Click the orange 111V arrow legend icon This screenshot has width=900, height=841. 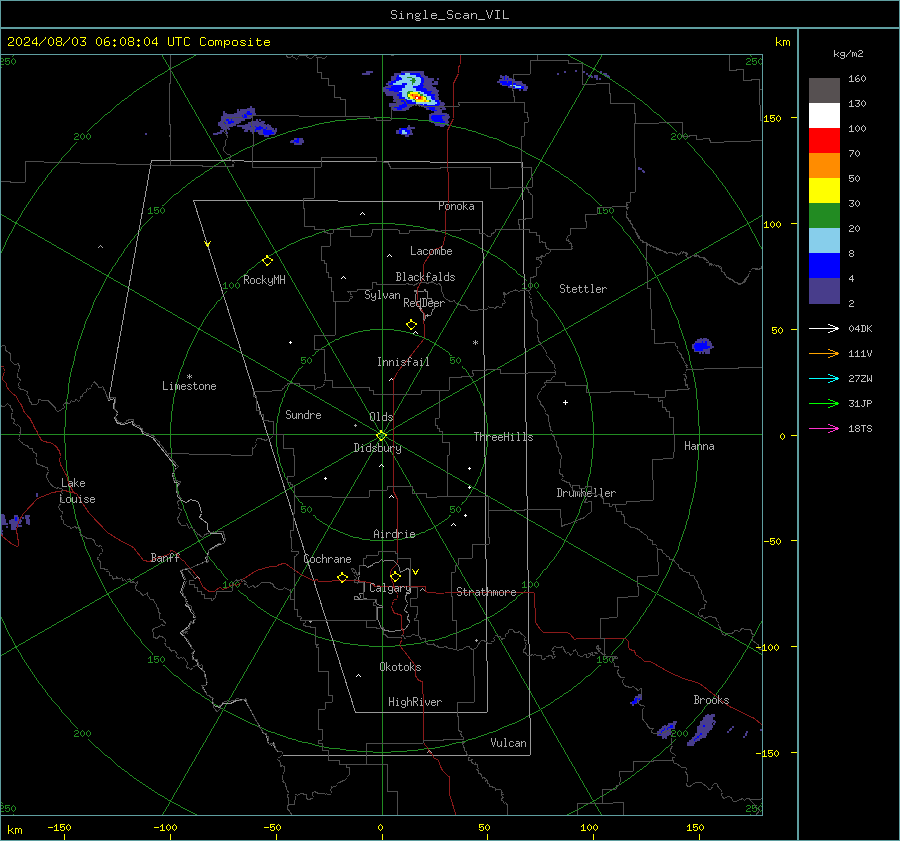tap(824, 354)
